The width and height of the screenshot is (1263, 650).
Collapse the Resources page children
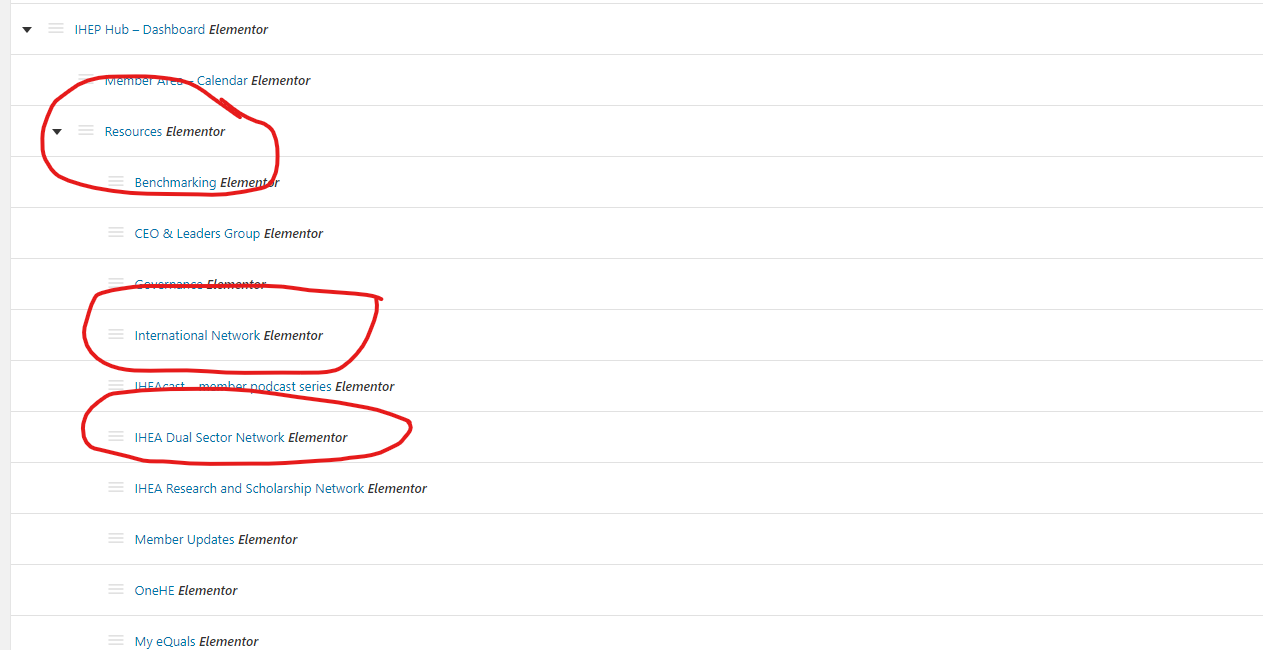click(57, 132)
